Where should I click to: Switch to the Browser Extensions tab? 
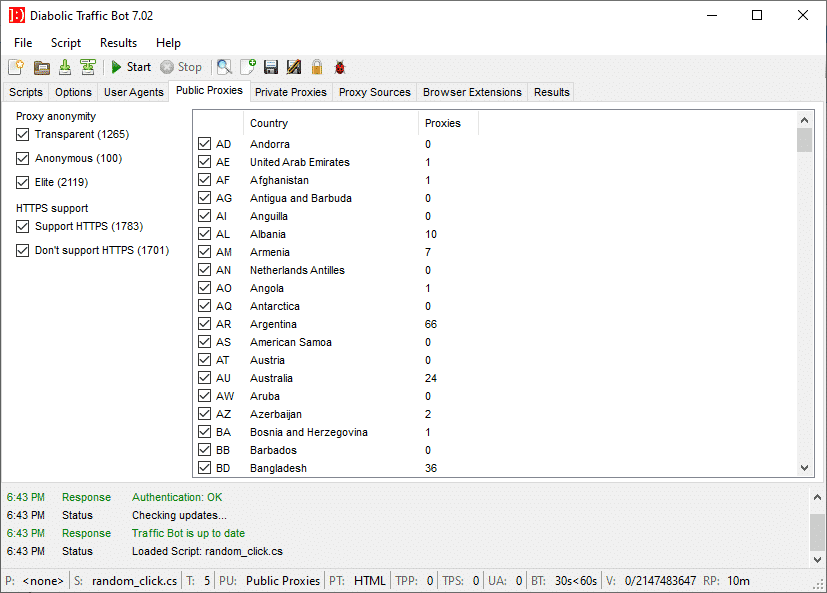click(472, 92)
